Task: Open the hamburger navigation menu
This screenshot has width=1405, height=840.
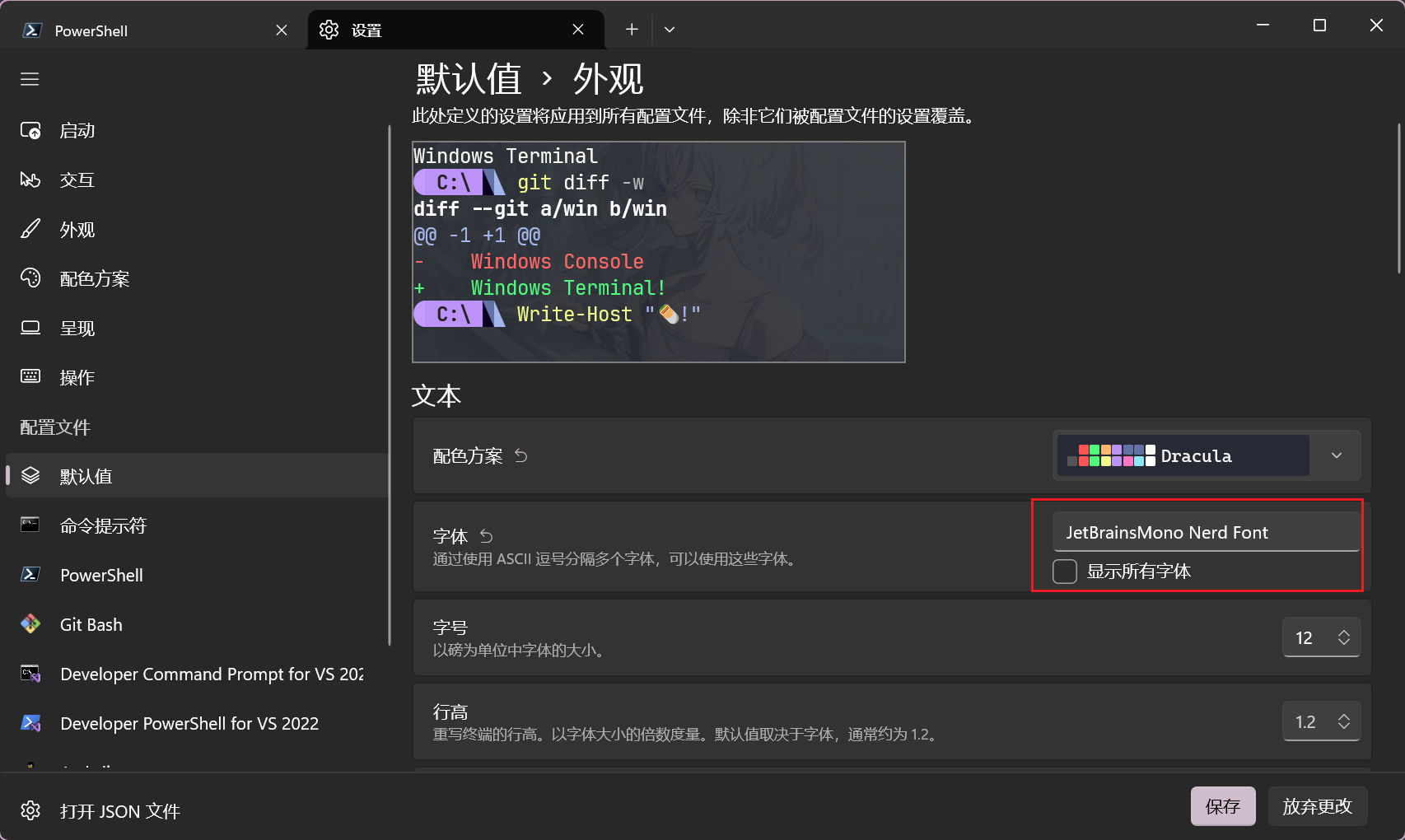Action: 30,79
